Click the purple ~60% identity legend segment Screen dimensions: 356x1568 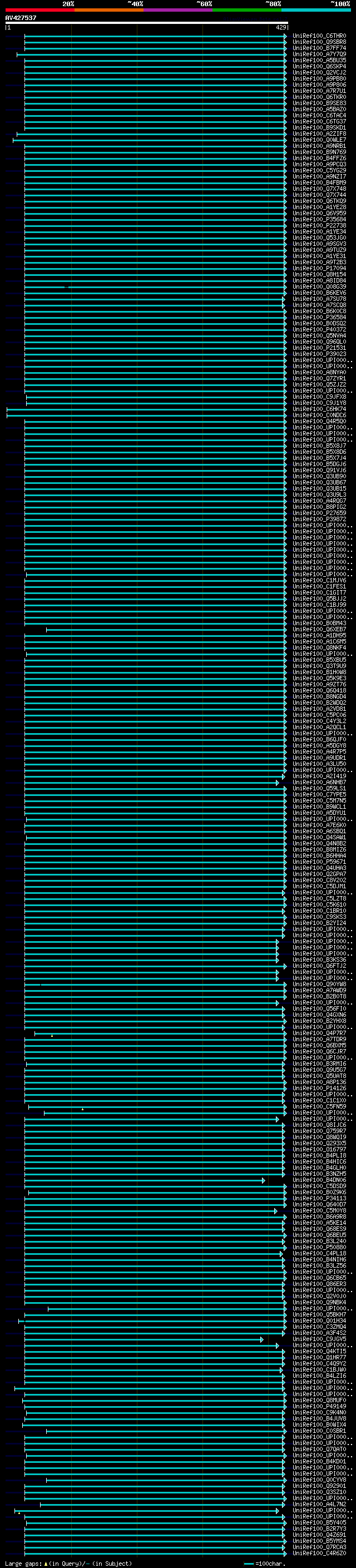pyautogui.click(x=177, y=10)
